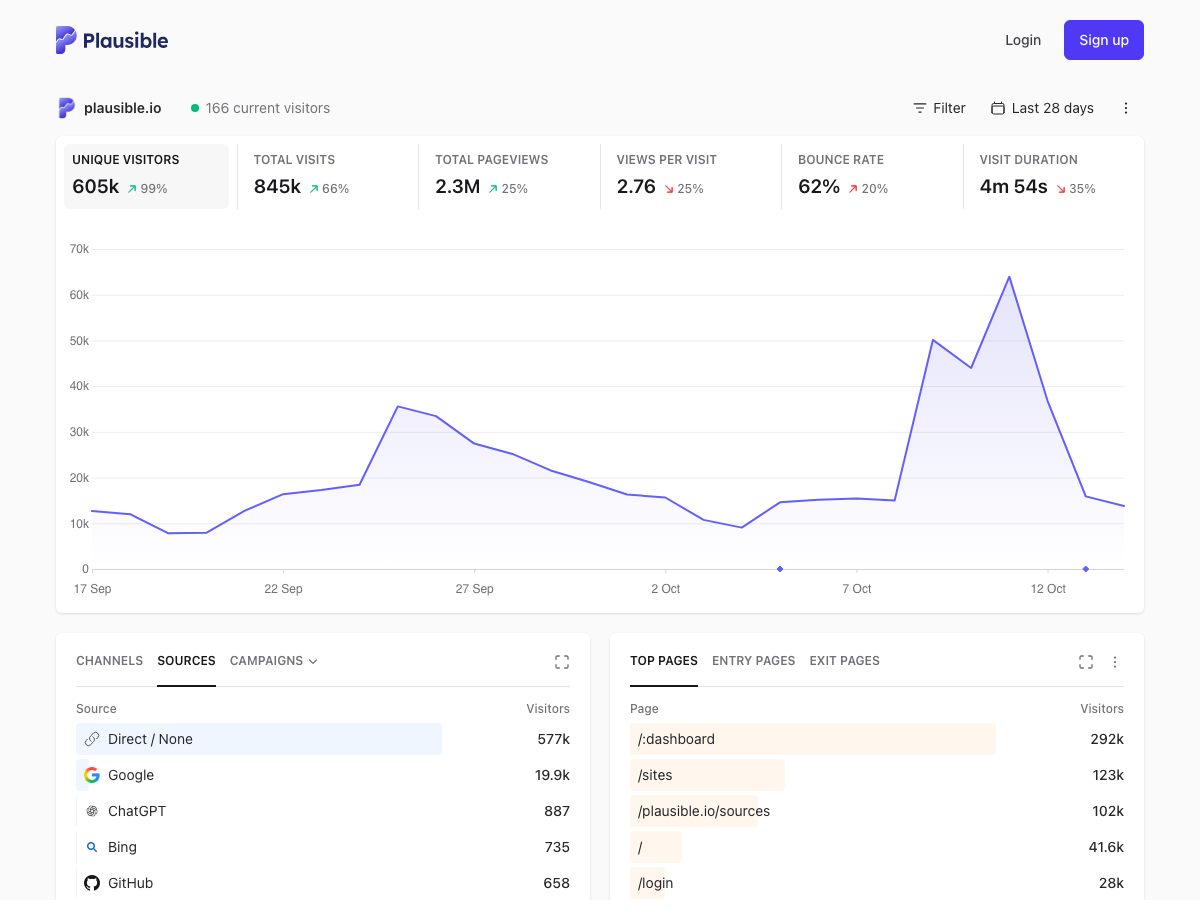Viewport: 1200px width, 922px height.
Task: Open Top Pages panel three-dot options
Action: click(x=1115, y=662)
